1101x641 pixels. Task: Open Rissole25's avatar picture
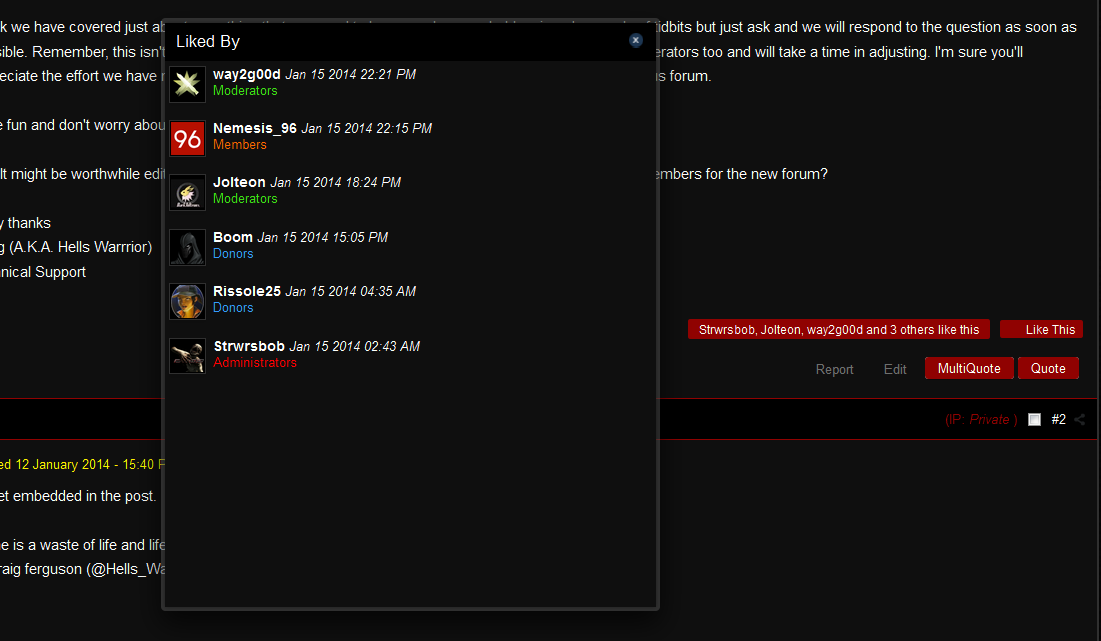[x=187, y=301]
